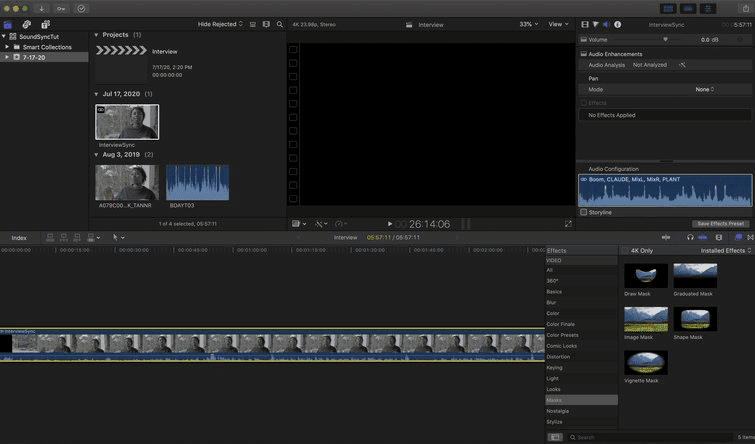The width and height of the screenshot is (755, 444).
Task: Enable the 4K Only checkbox
Action: click(x=625, y=250)
